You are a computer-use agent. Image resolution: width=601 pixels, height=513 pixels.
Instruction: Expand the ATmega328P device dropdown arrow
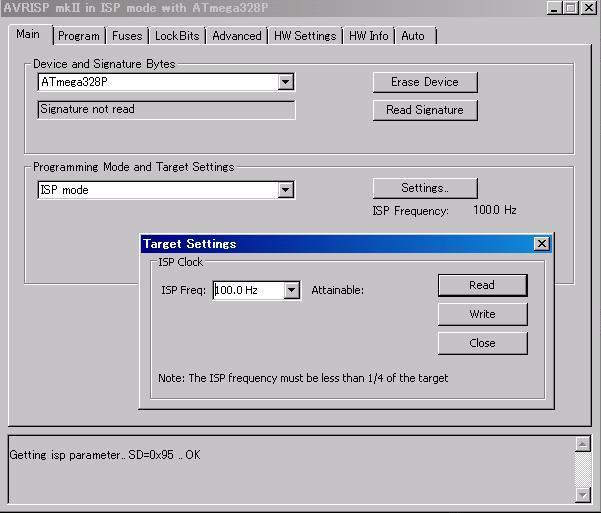point(286,82)
